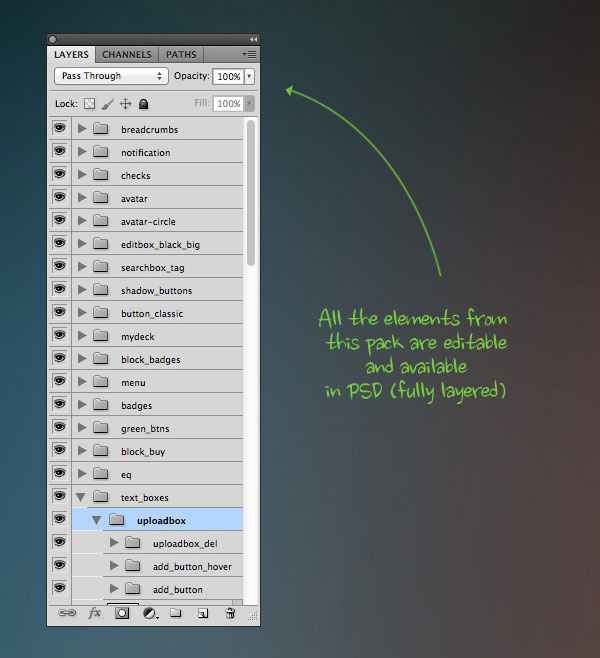Toggle visibility of avatar-circle group

[59, 221]
